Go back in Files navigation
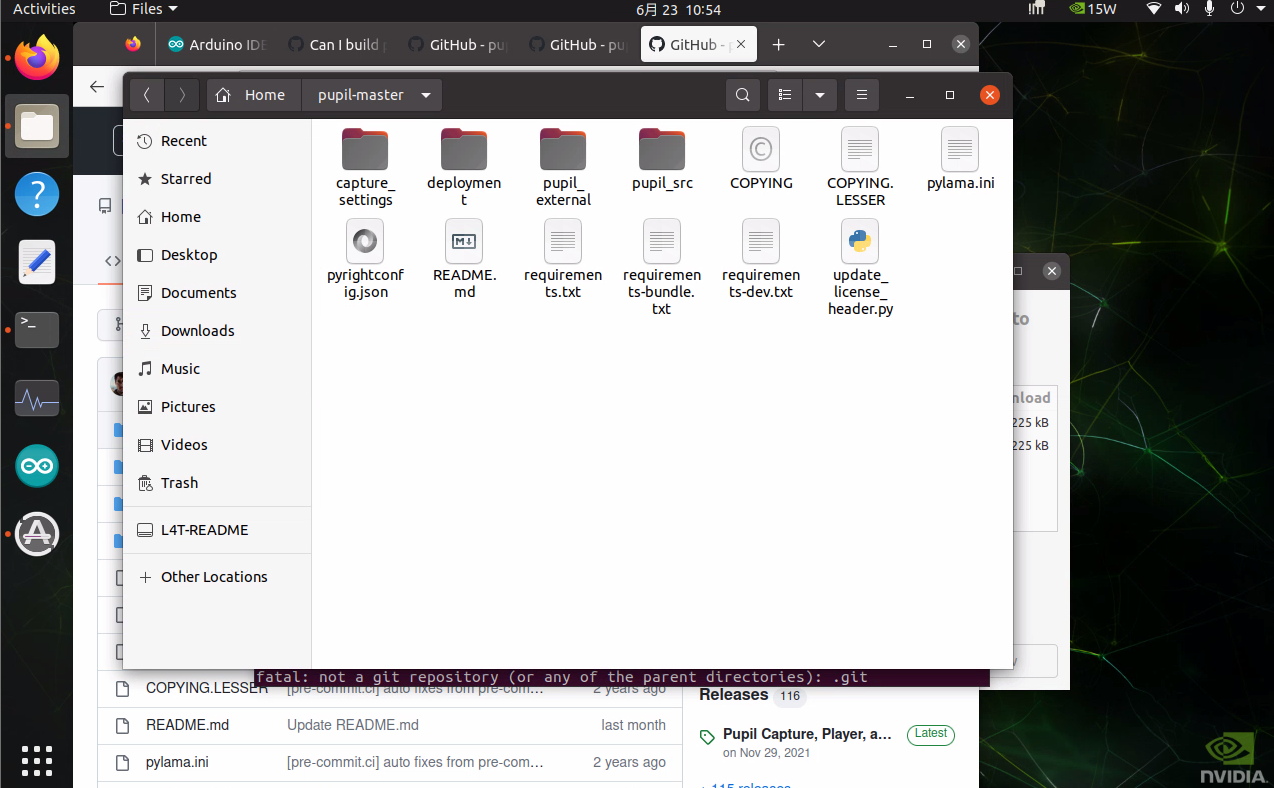This screenshot has height=788, width=1274. point(147,95)
